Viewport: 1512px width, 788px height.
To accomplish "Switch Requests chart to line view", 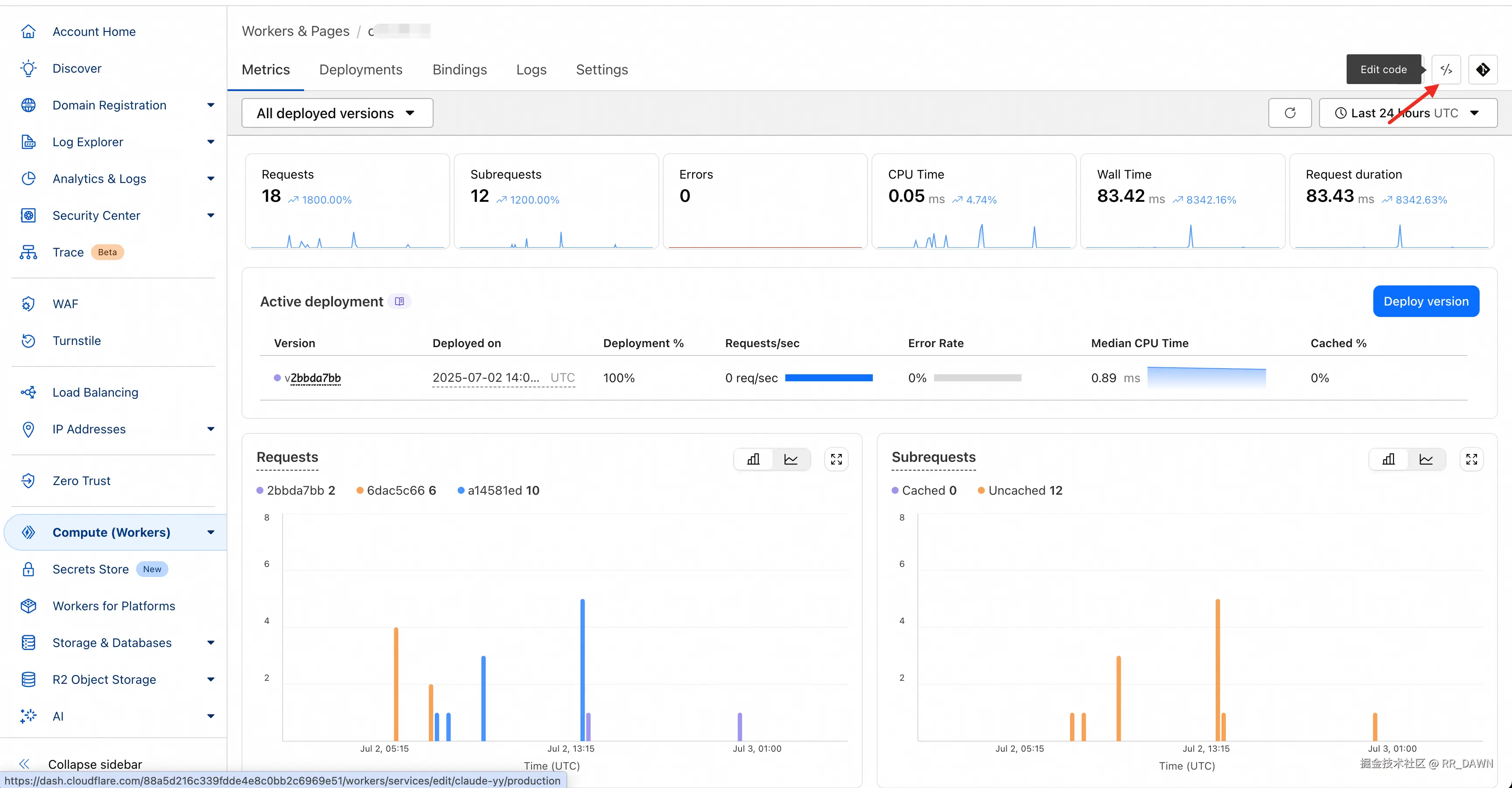I will 791,459.
